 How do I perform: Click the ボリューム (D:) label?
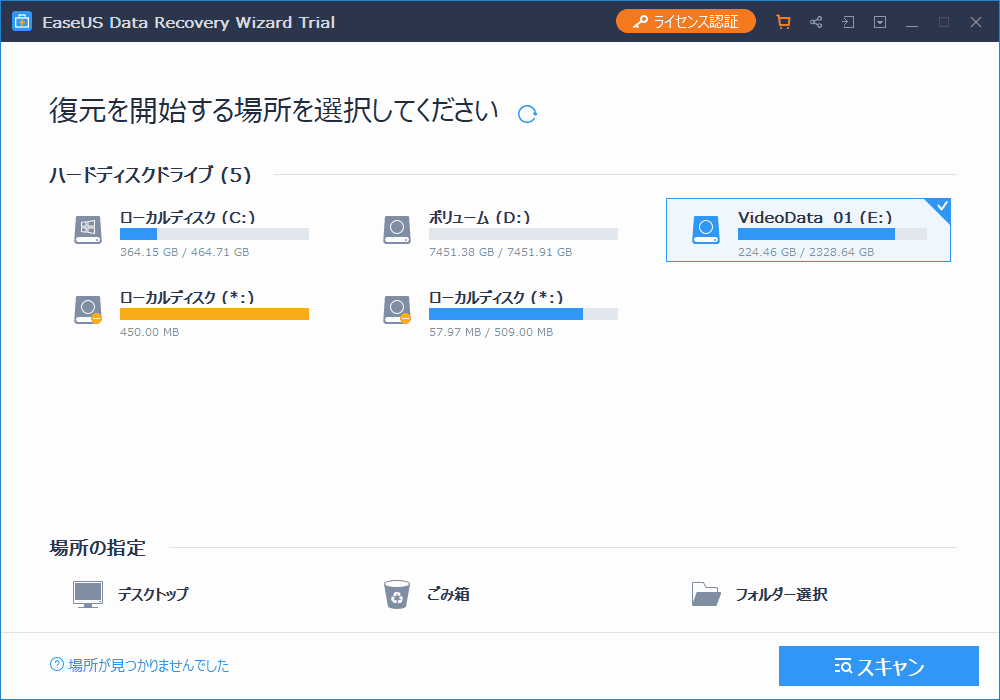[x=480, y=217]
